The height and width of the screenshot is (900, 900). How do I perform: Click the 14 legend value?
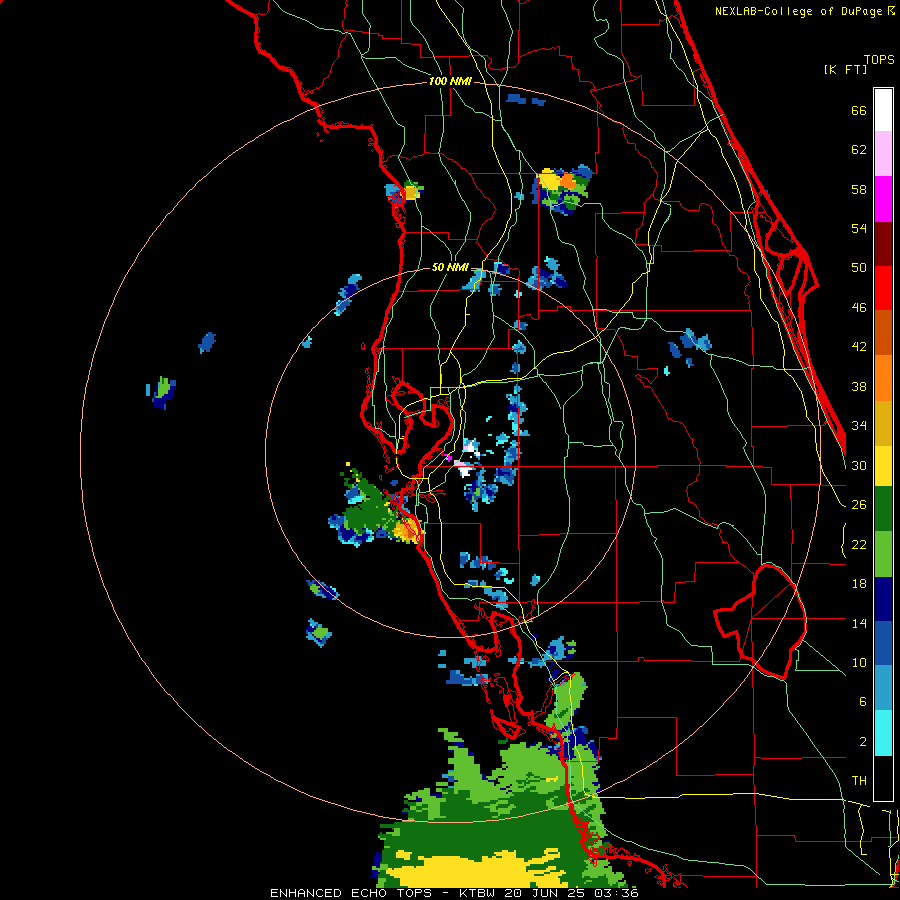[859, 623]
